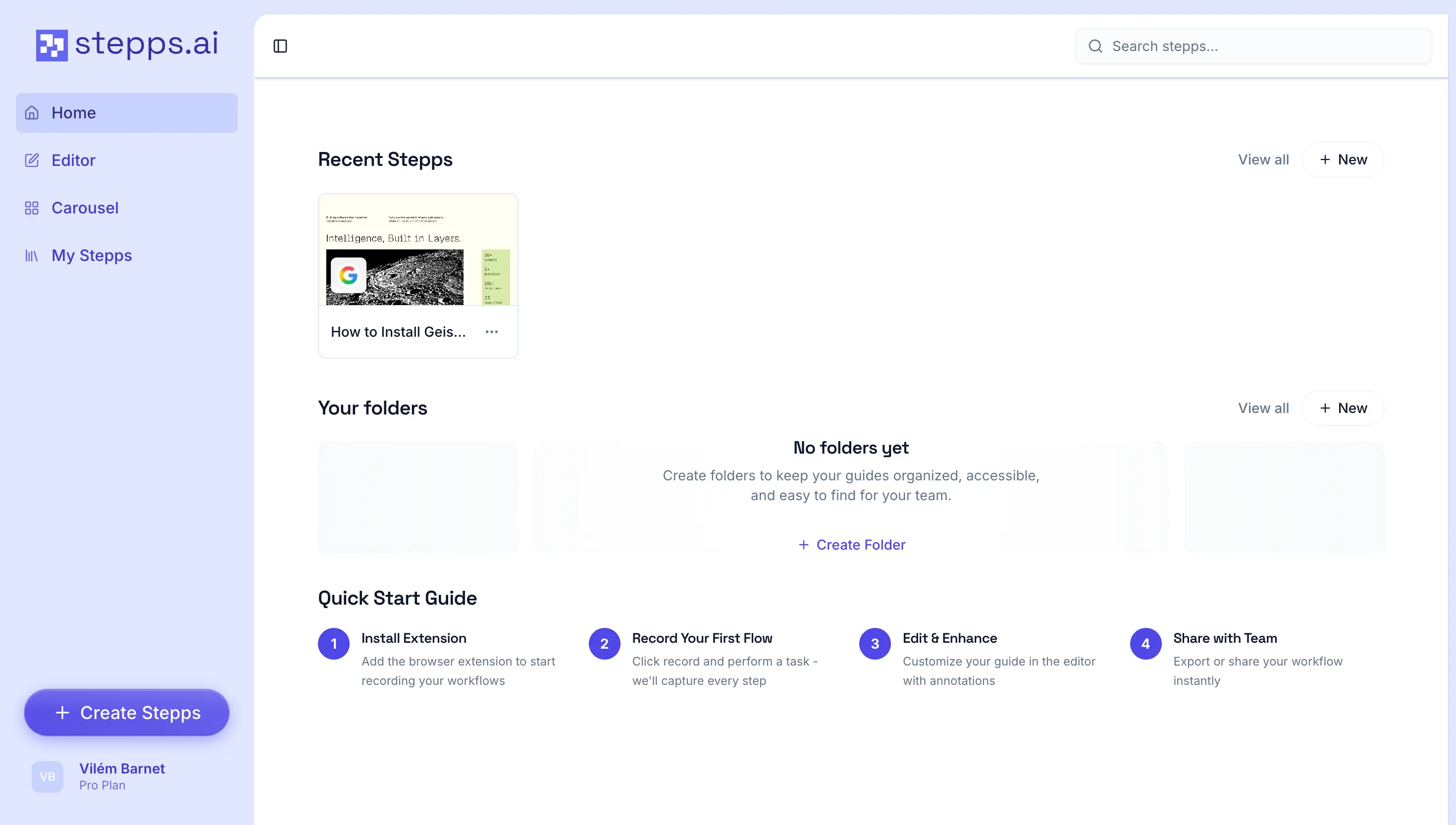This screenshot has height=825, width=1456.
Task: Open Editor from the sidebar
Action: (126, 160)
